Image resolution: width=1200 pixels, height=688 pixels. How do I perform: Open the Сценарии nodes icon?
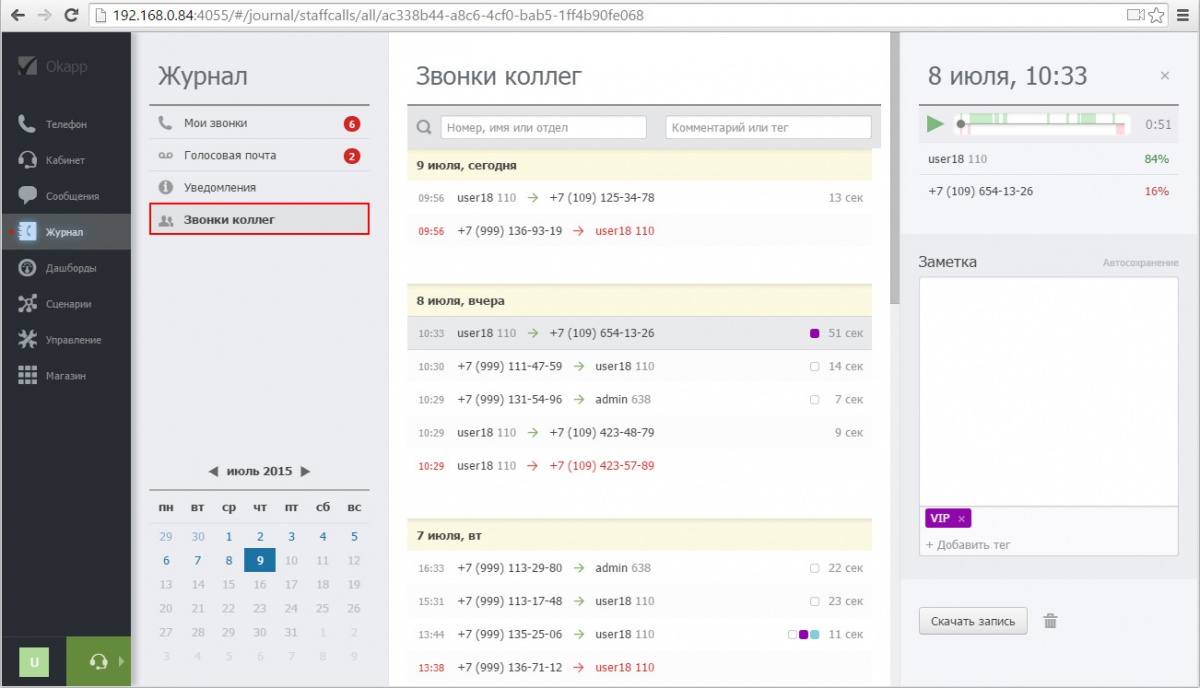(28, 304)
